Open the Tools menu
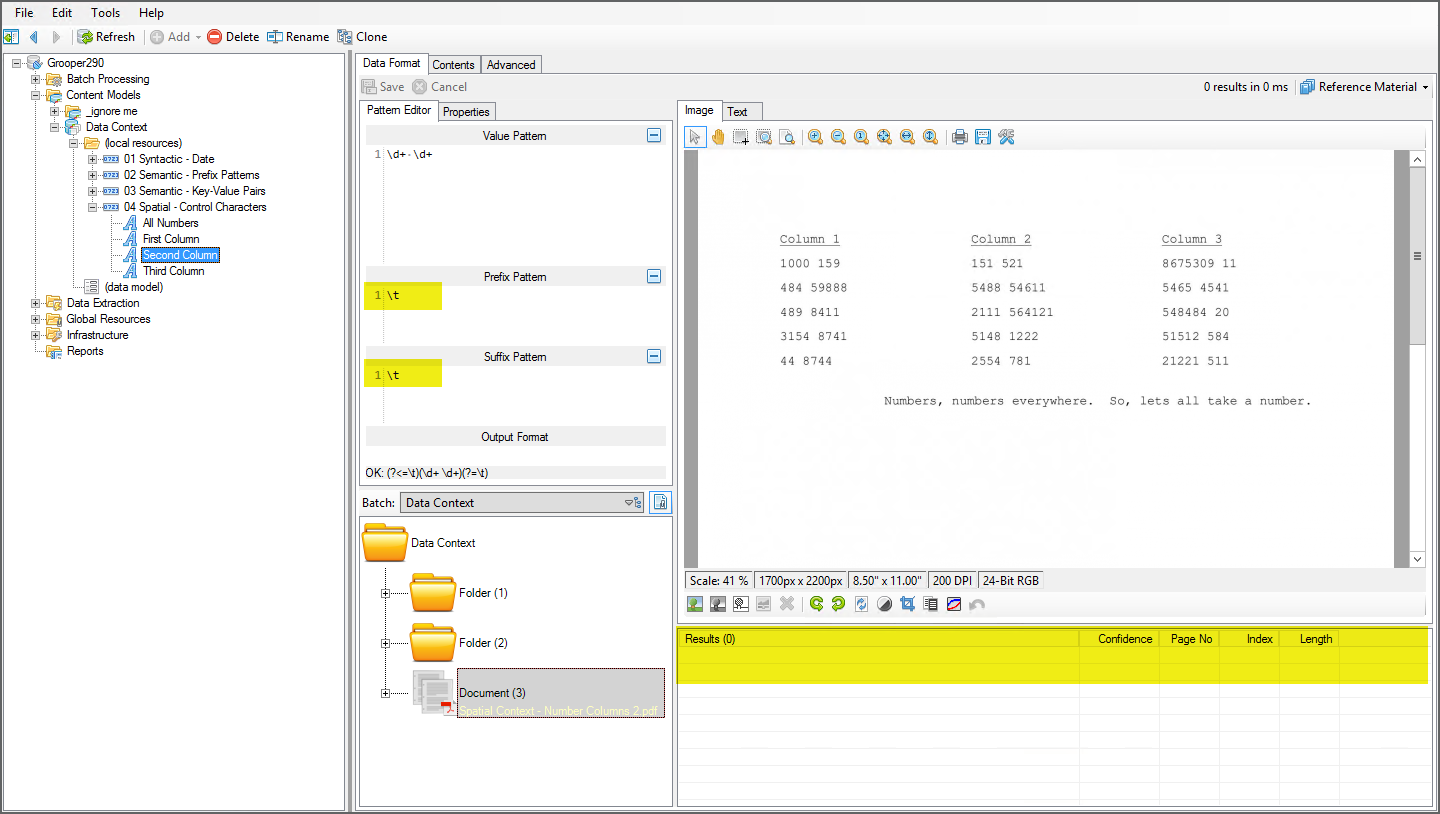This screenshot has height=814, width=1440. 105,13
